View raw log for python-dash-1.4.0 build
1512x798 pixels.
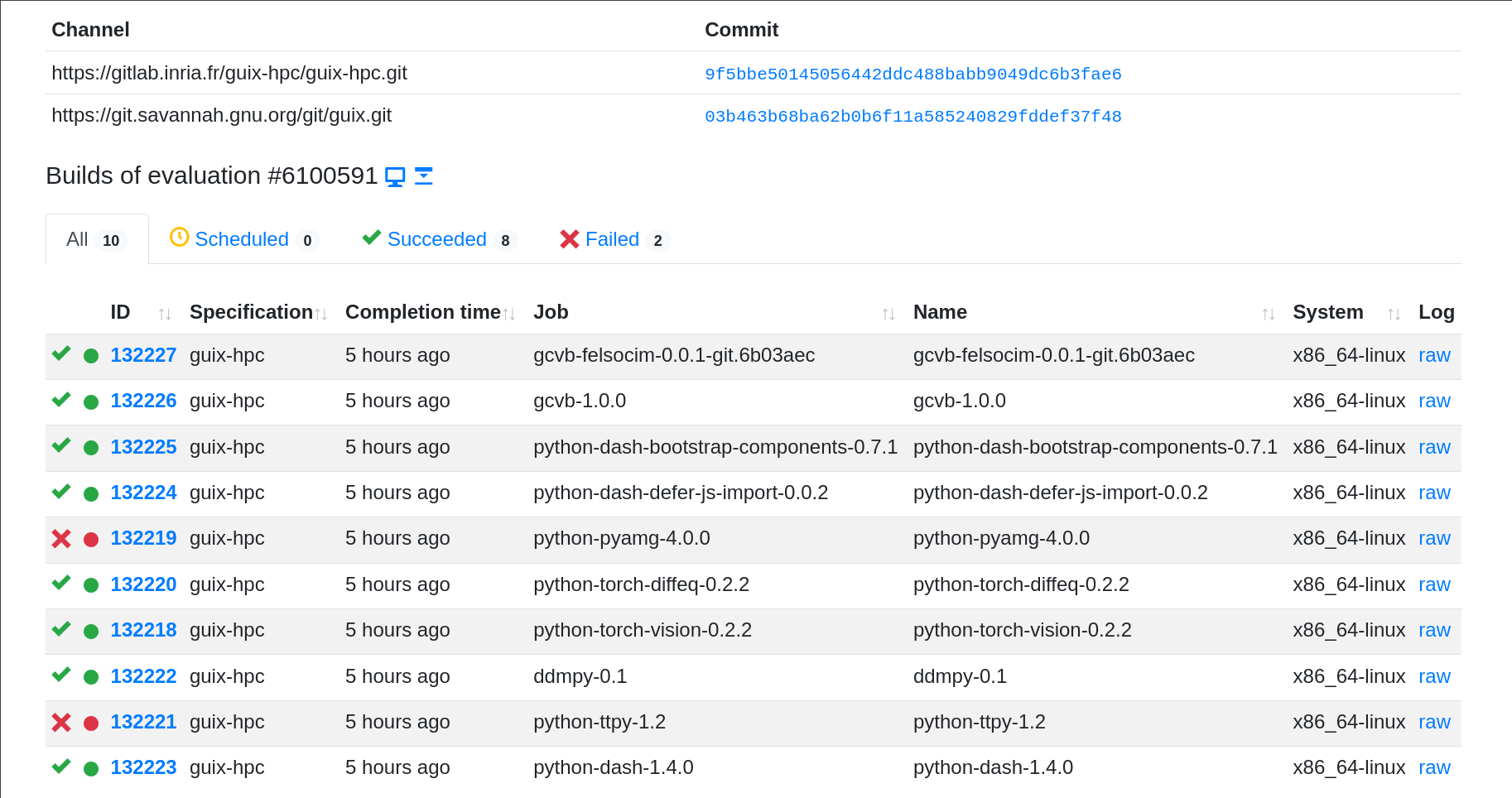[x=1434, y=767]
